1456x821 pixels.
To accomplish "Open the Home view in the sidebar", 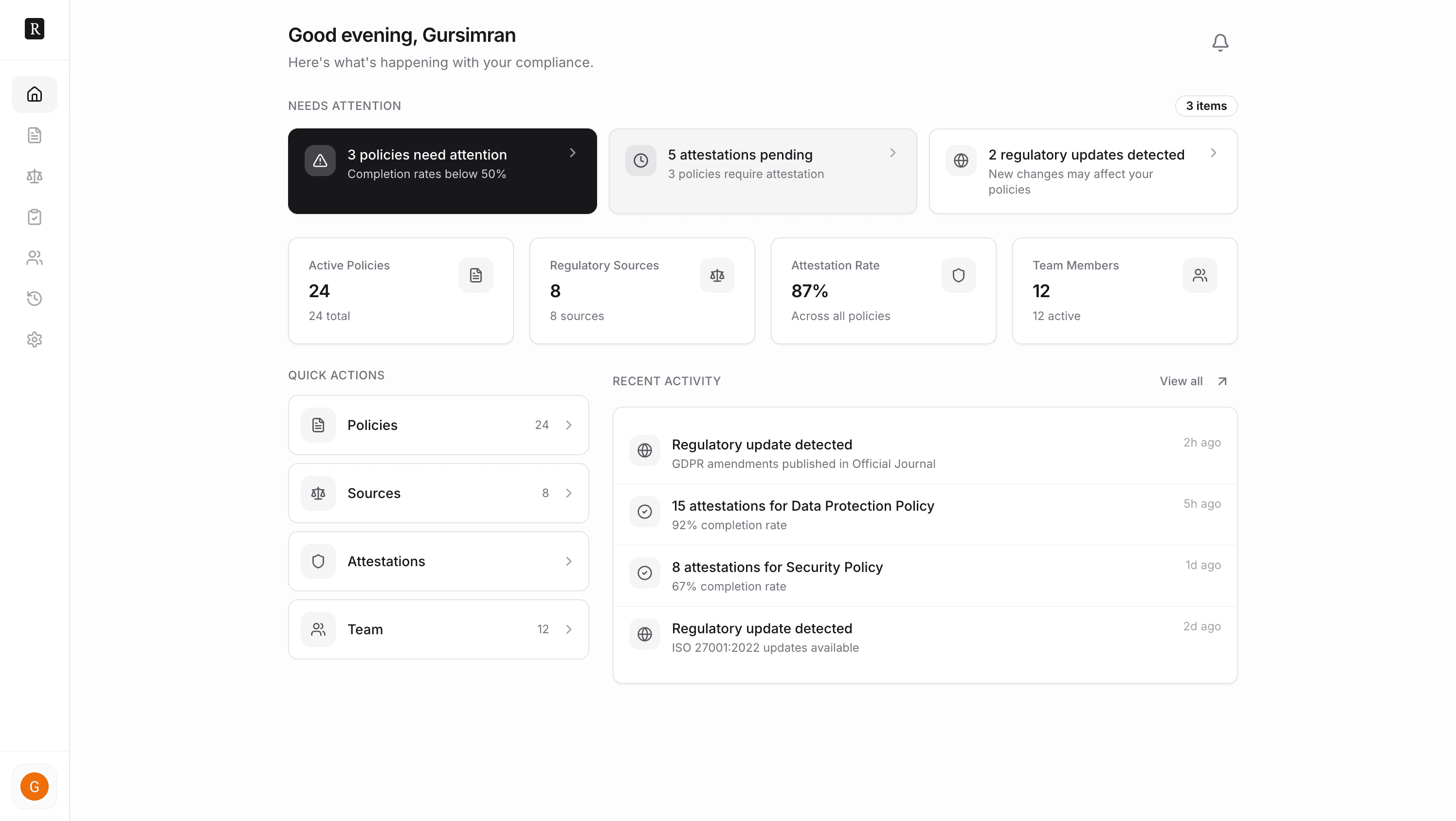I will 35,94.
